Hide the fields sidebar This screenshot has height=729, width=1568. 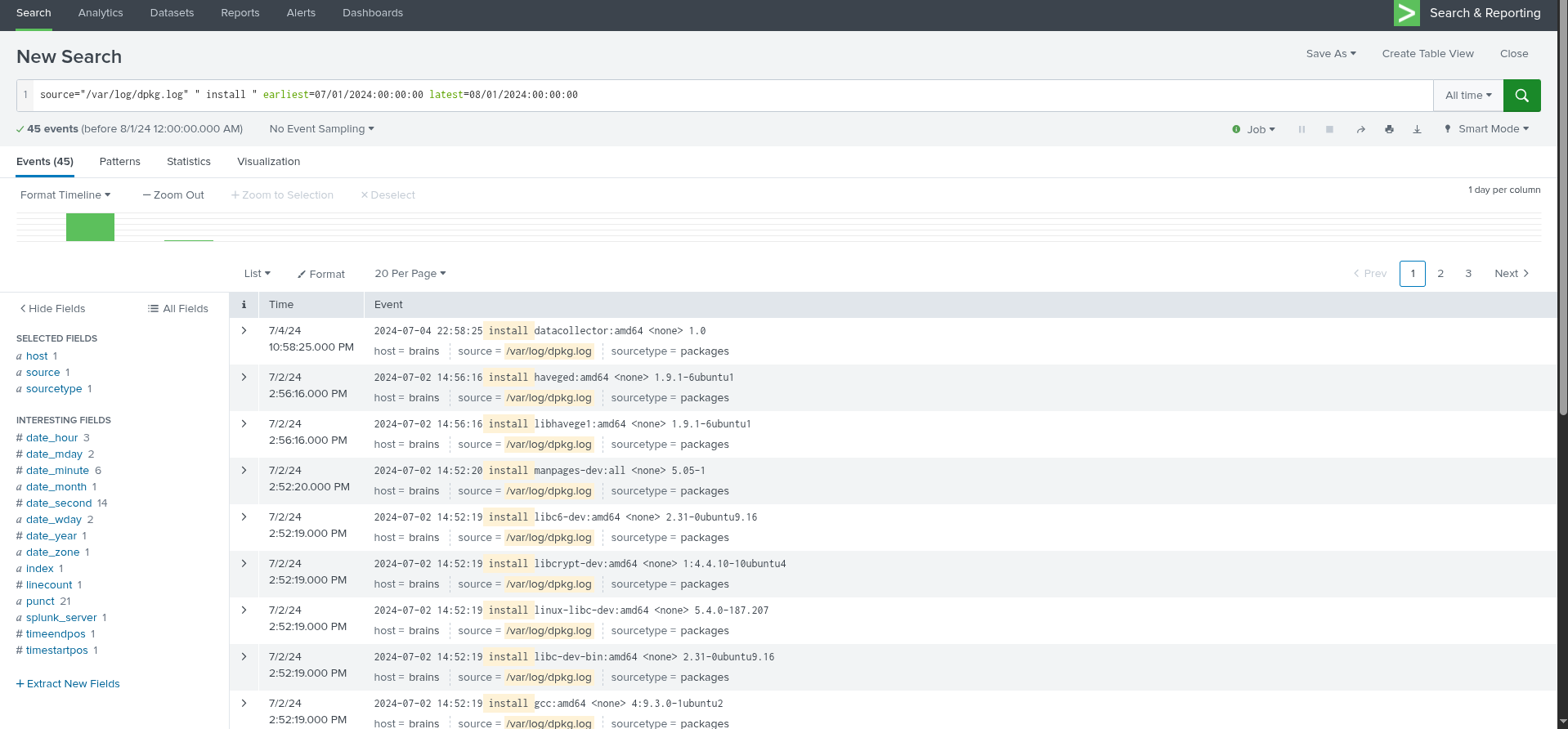(x=52, y=309)
